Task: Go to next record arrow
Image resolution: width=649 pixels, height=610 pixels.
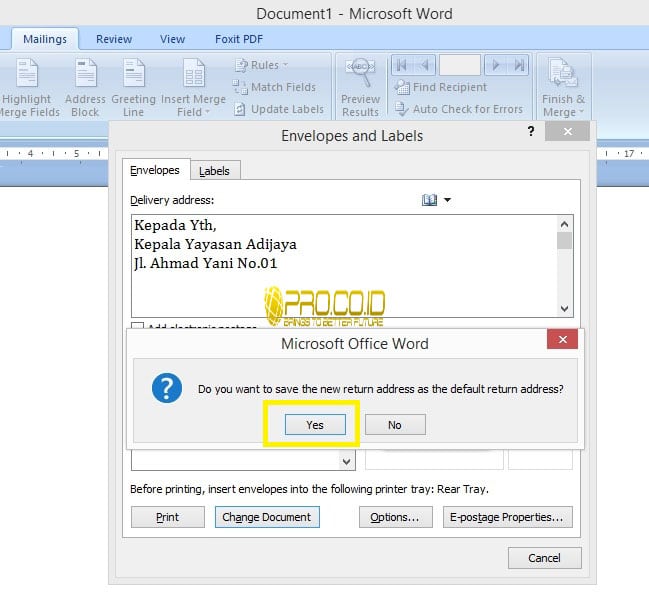Action: (x=495, y=65)
